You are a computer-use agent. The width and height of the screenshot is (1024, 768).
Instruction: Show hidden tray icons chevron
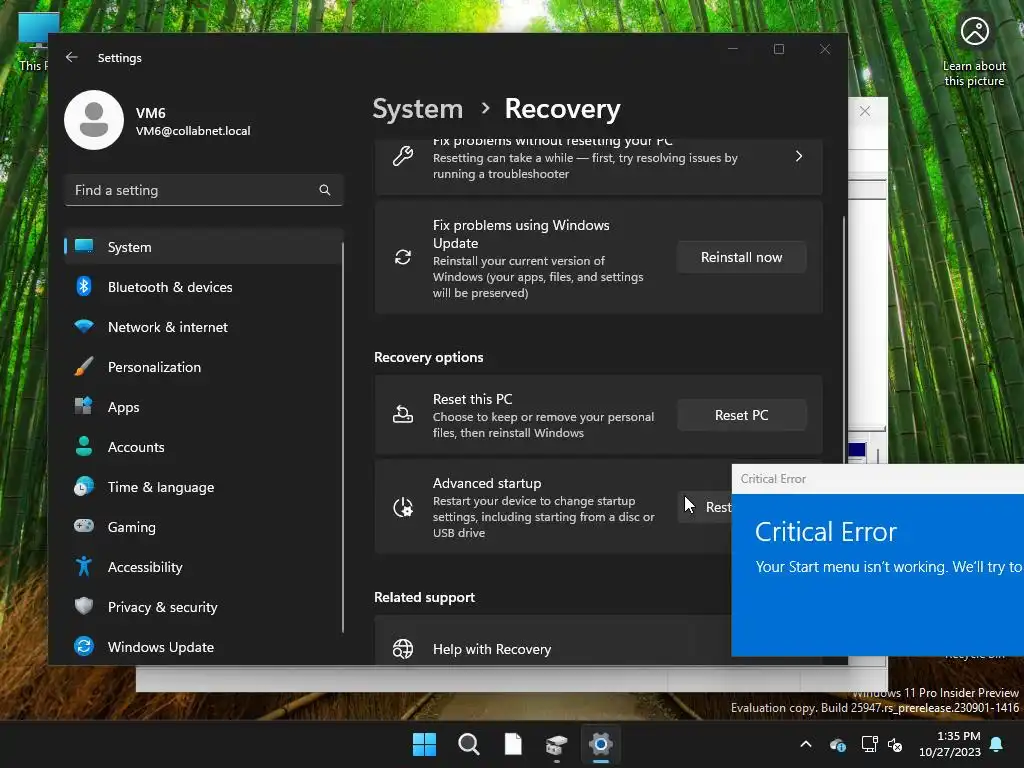point(806,744)
